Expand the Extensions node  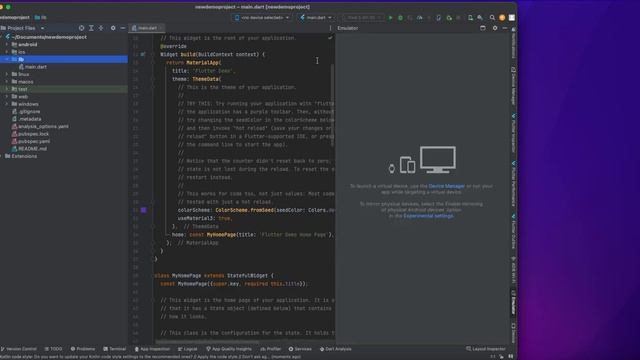click(2, 156)
